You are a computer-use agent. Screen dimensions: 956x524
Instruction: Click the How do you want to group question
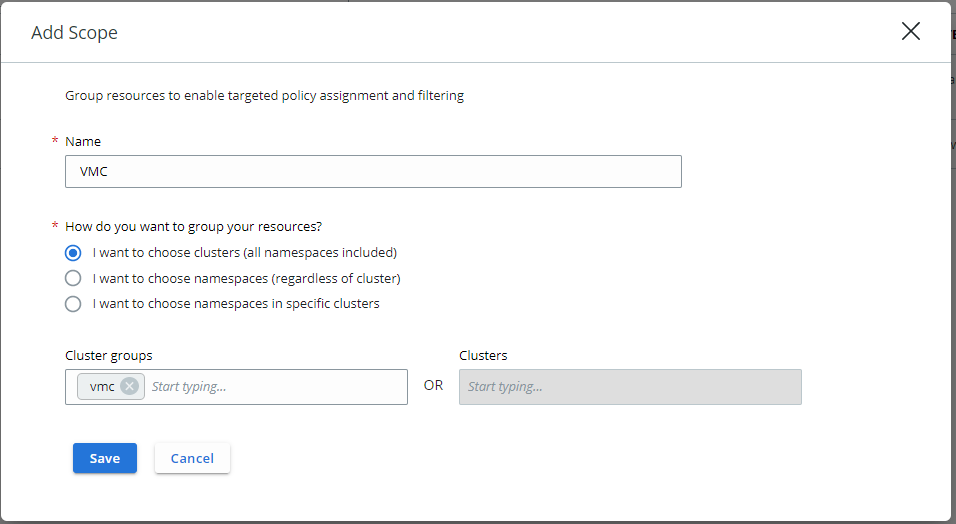point(193,226)
